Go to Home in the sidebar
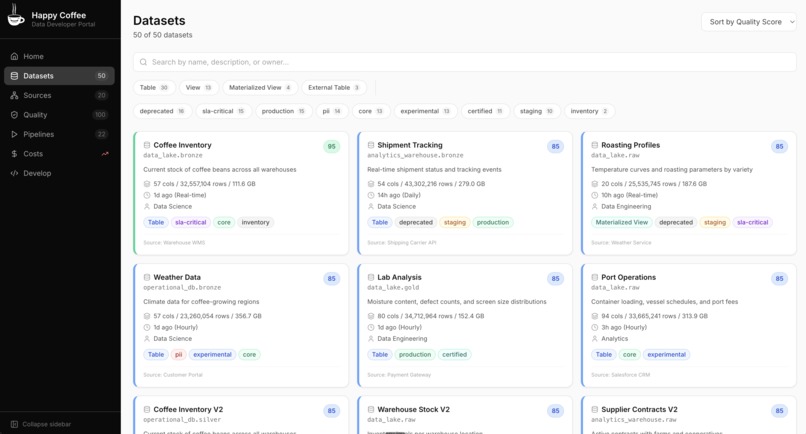 click(59, 56)
